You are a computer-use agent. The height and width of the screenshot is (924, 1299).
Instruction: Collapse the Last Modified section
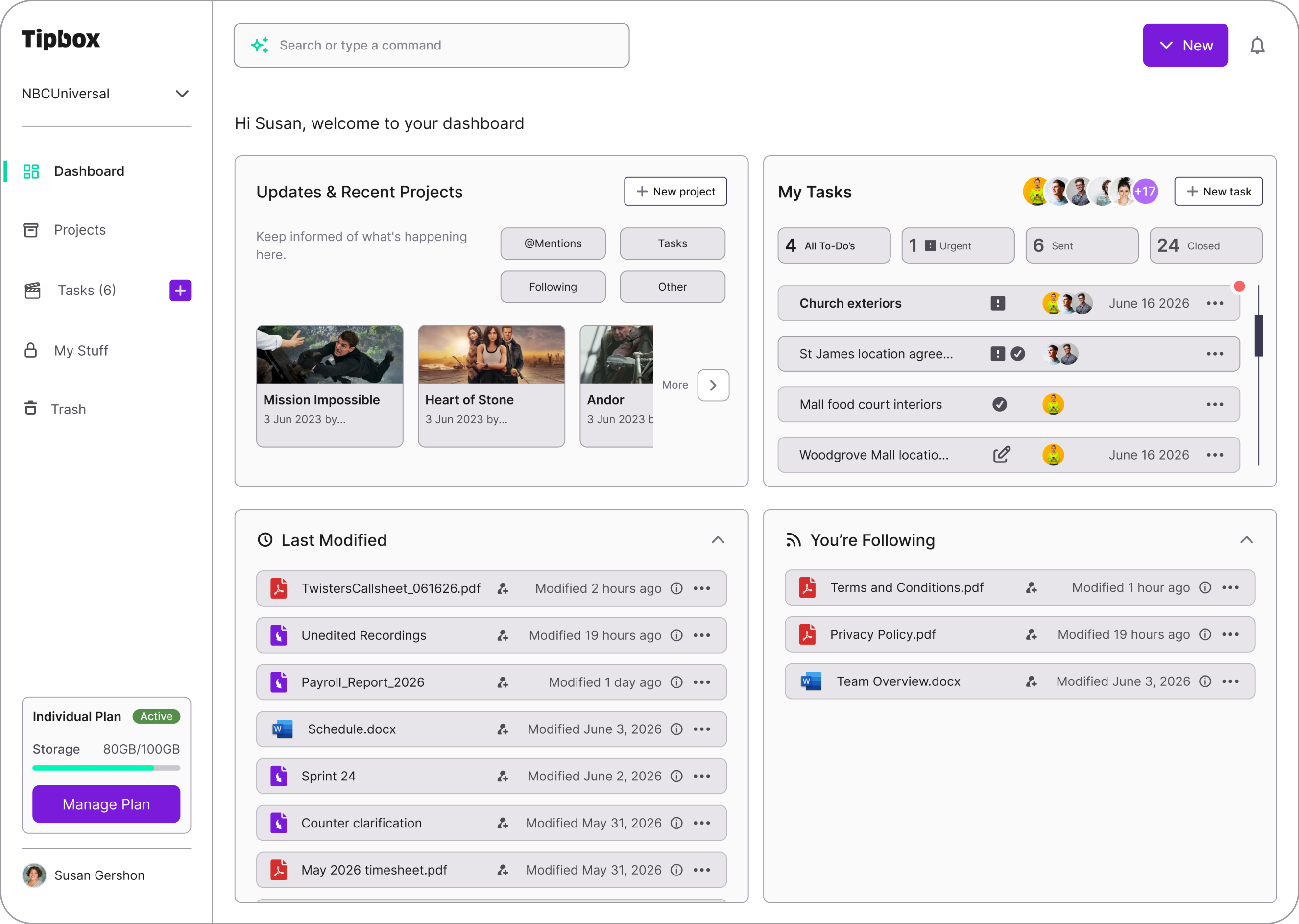coord(718,540)
